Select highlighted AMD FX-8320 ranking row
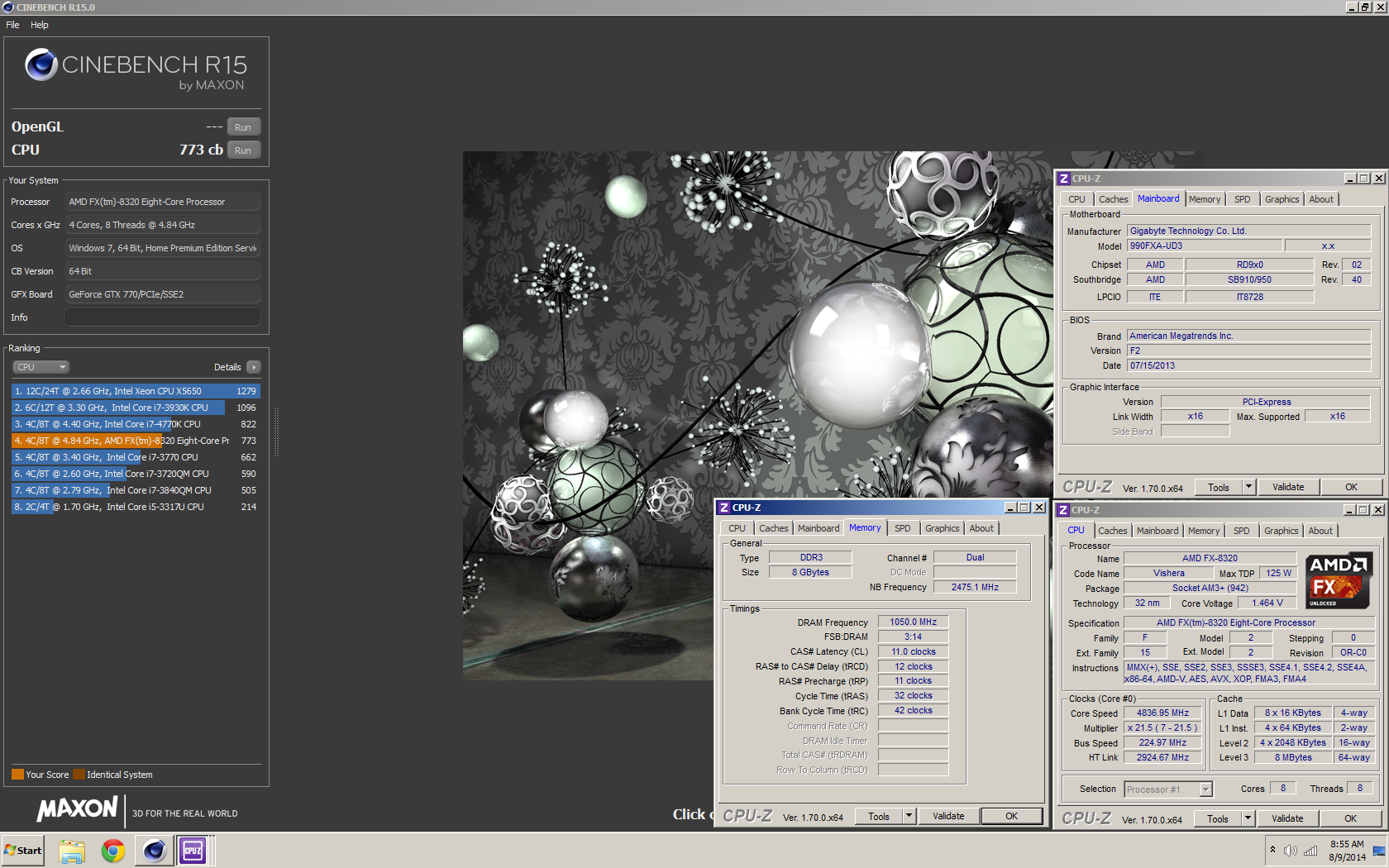This screenshot has height=868, width=1389. point(136,441)
